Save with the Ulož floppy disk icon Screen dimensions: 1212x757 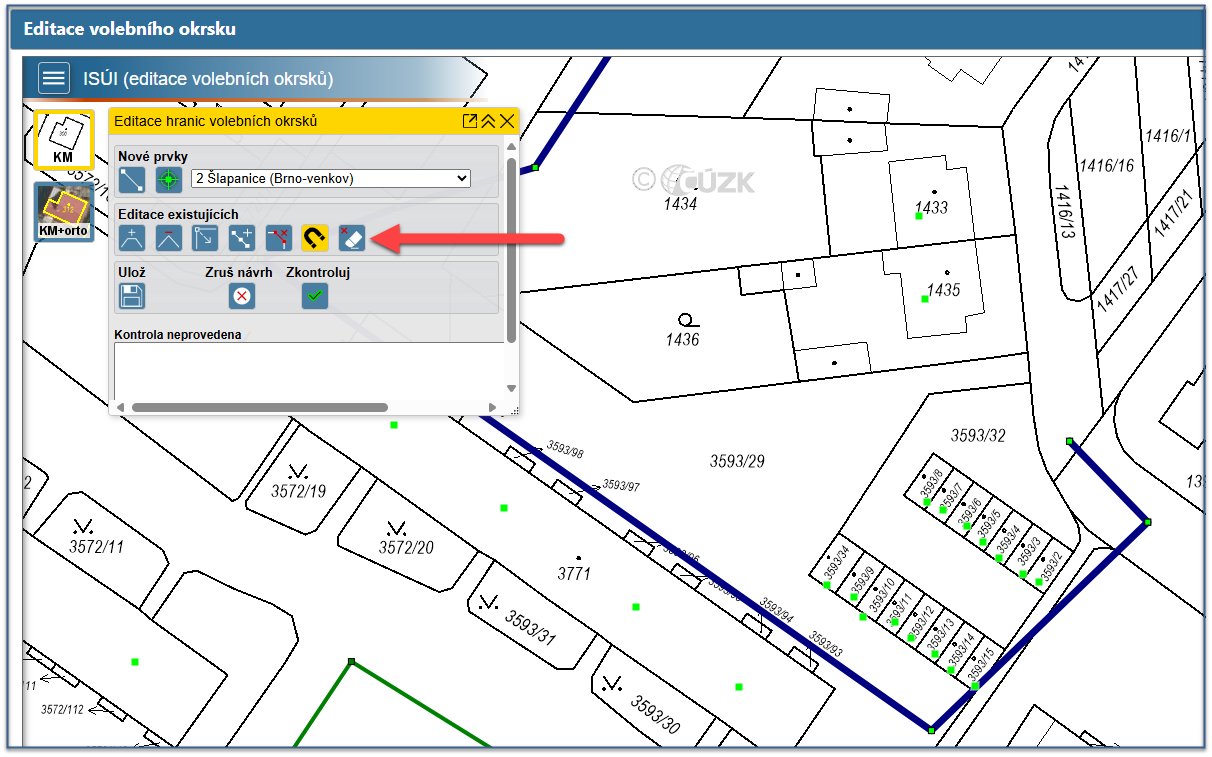coord(132,296)
